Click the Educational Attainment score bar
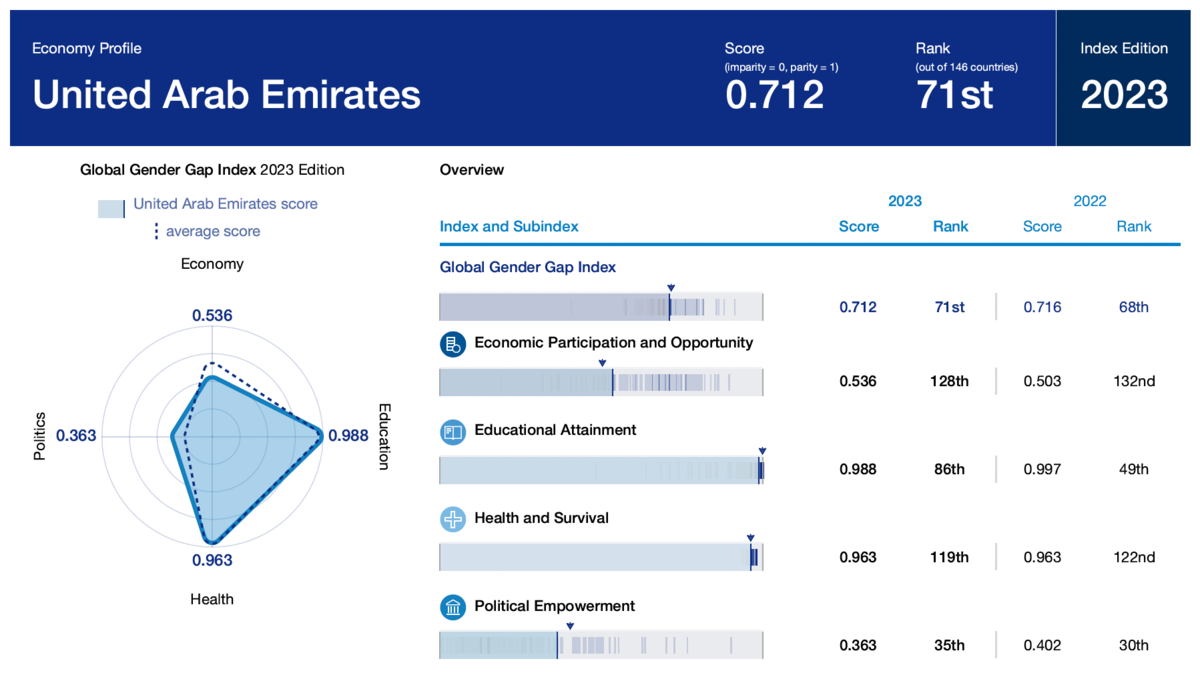The image size is (1200, 679). pyautogui.click(x=601, y=470)
